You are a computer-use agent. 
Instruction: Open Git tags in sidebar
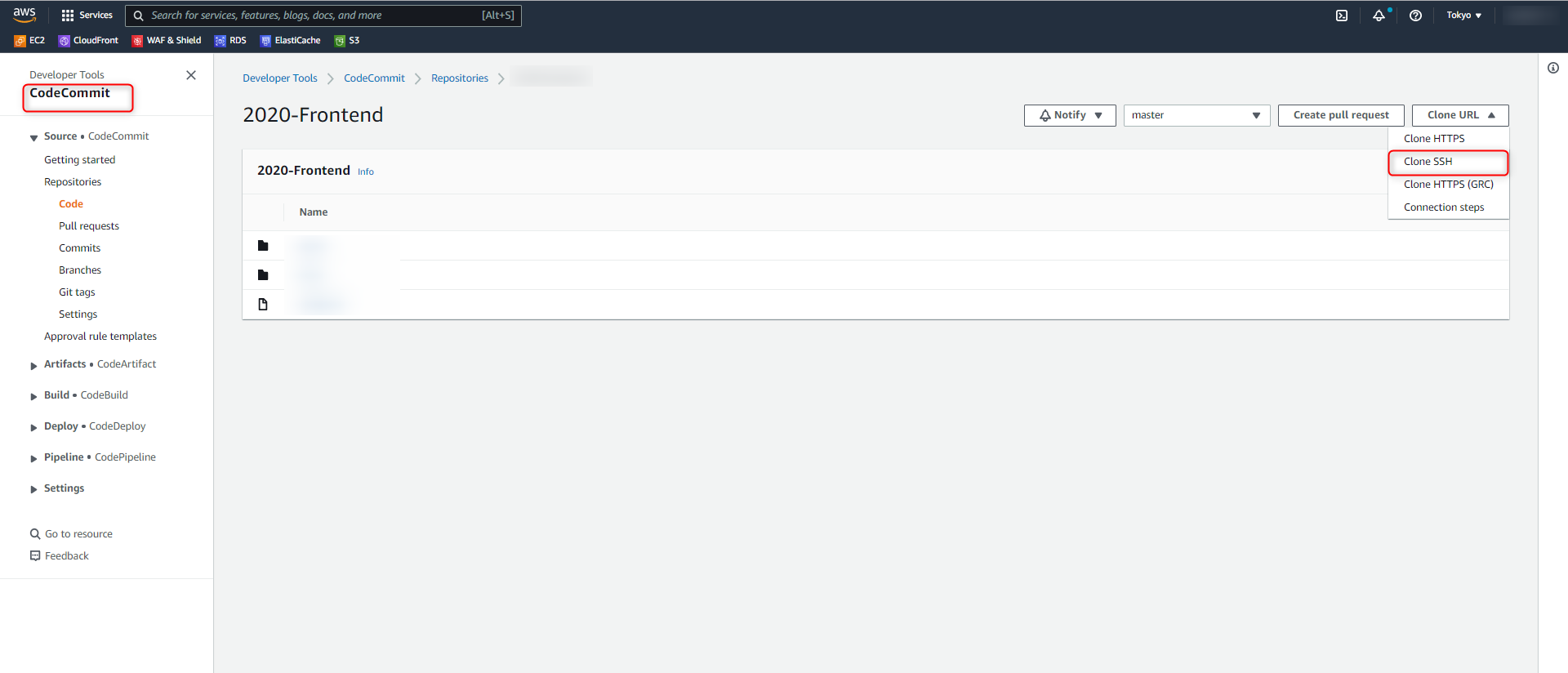[x=77, y=292]
